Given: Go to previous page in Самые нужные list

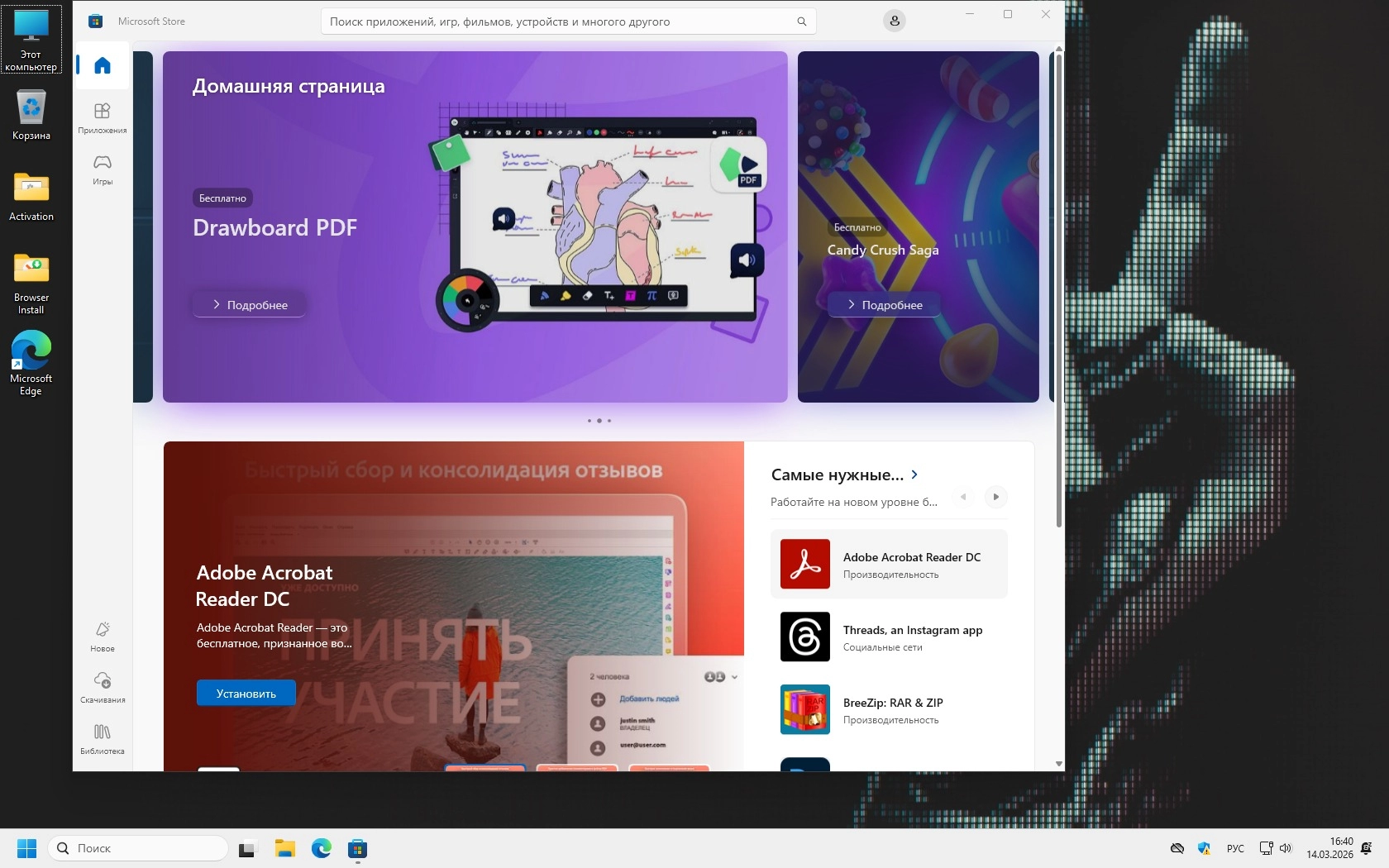Looking at the screenshot, I should point(963,497).
